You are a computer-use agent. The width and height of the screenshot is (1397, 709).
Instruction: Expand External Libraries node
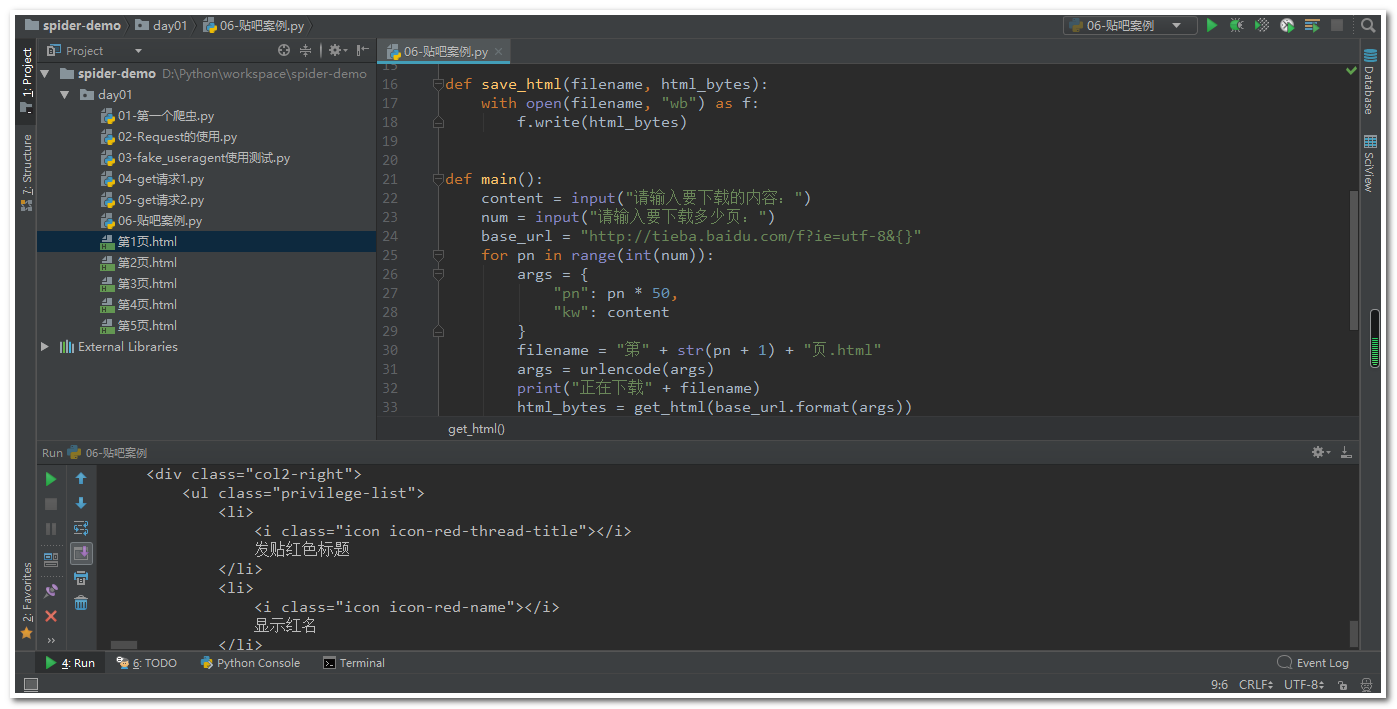tap(45, 347)
